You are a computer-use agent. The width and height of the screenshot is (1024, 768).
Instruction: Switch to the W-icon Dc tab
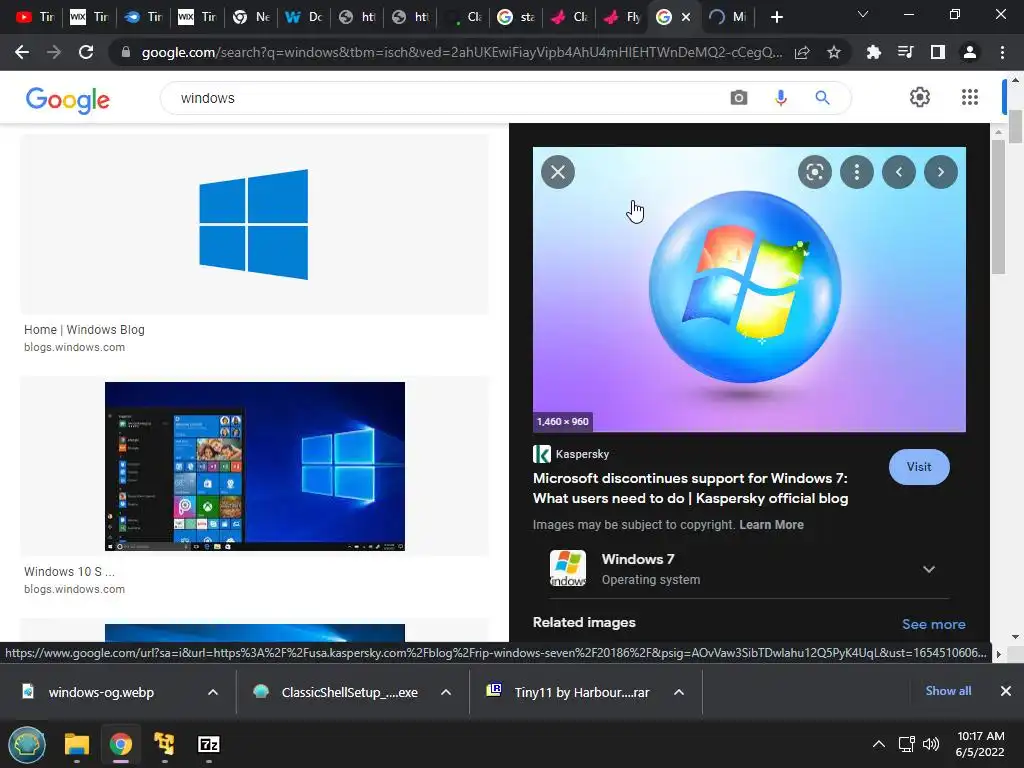point(304,17)
